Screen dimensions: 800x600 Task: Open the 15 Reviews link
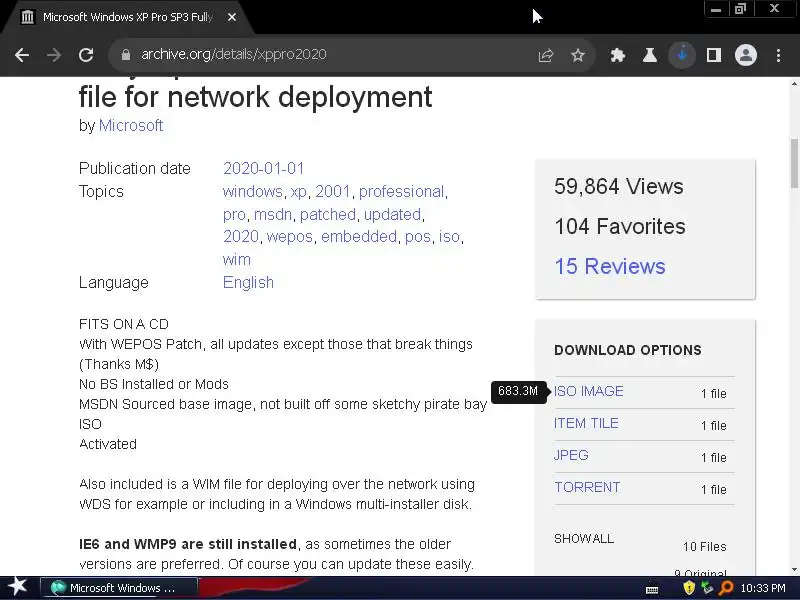pyautogui.click(x=610, y=266)
